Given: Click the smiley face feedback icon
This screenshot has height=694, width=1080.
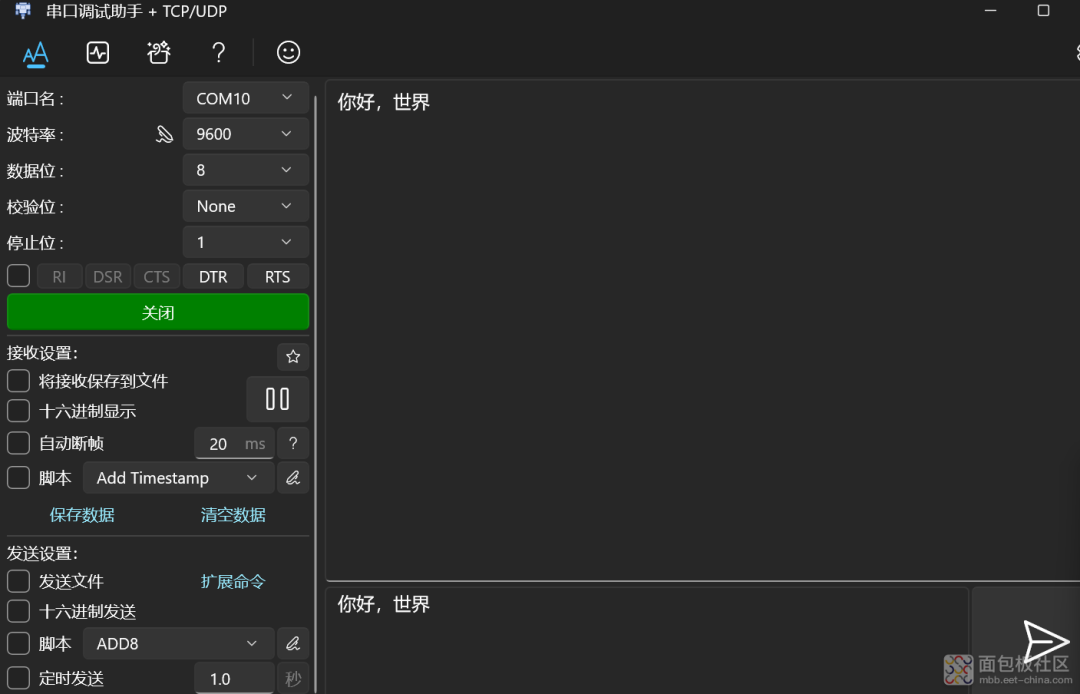Looking at the screenshot, I should (288, 52).
